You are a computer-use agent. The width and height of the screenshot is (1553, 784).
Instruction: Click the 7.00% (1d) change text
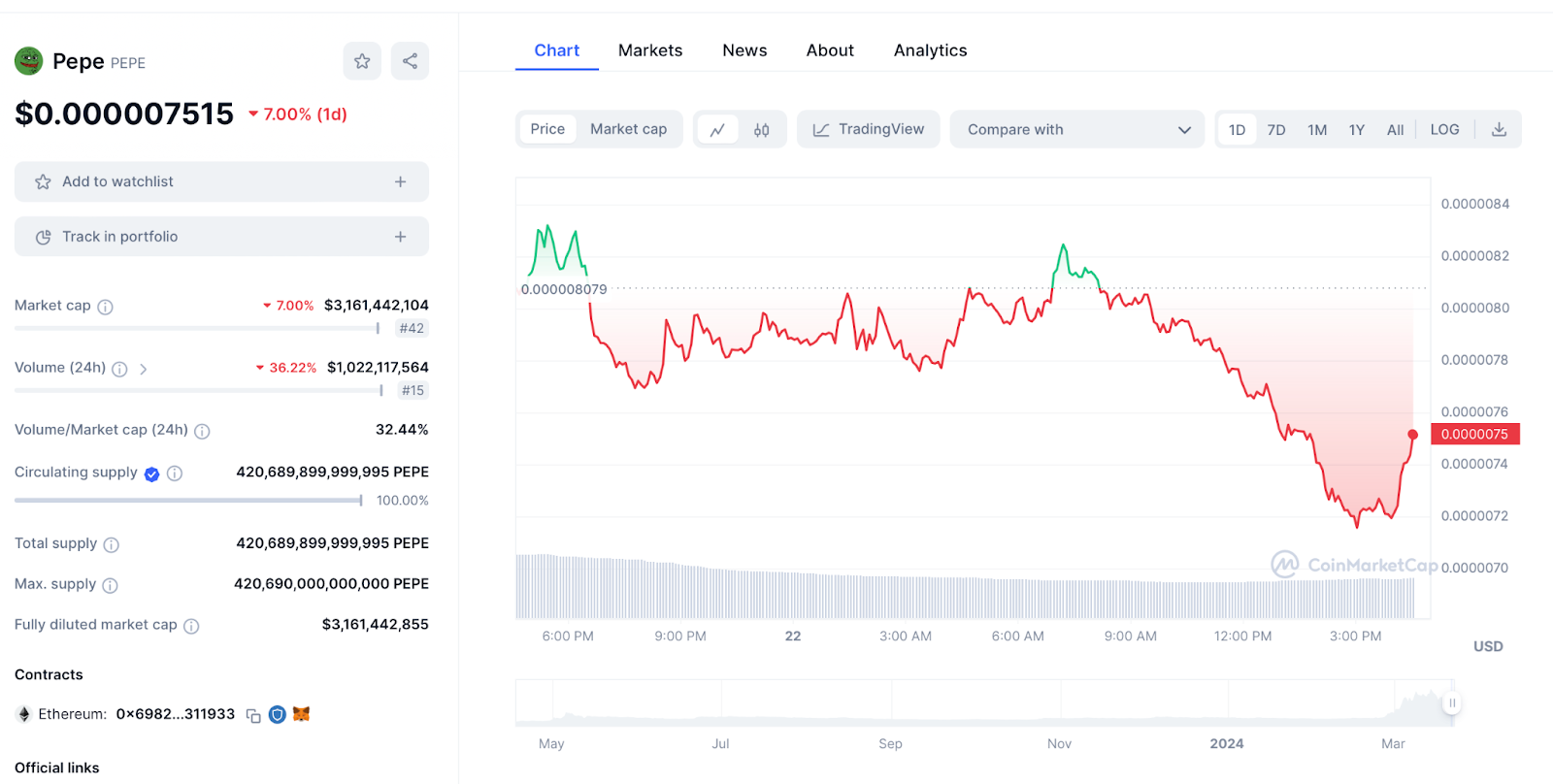(x=298, y=114)
